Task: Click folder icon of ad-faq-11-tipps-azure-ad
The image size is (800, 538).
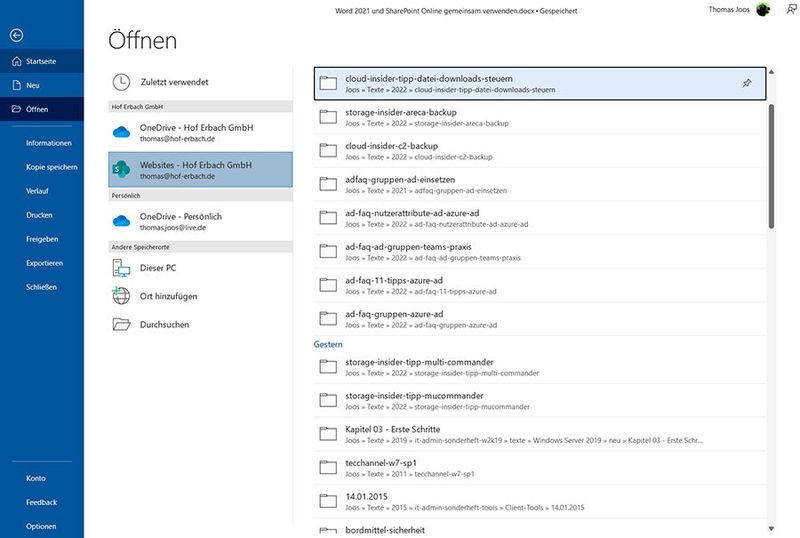Action: tap(328, 285)
